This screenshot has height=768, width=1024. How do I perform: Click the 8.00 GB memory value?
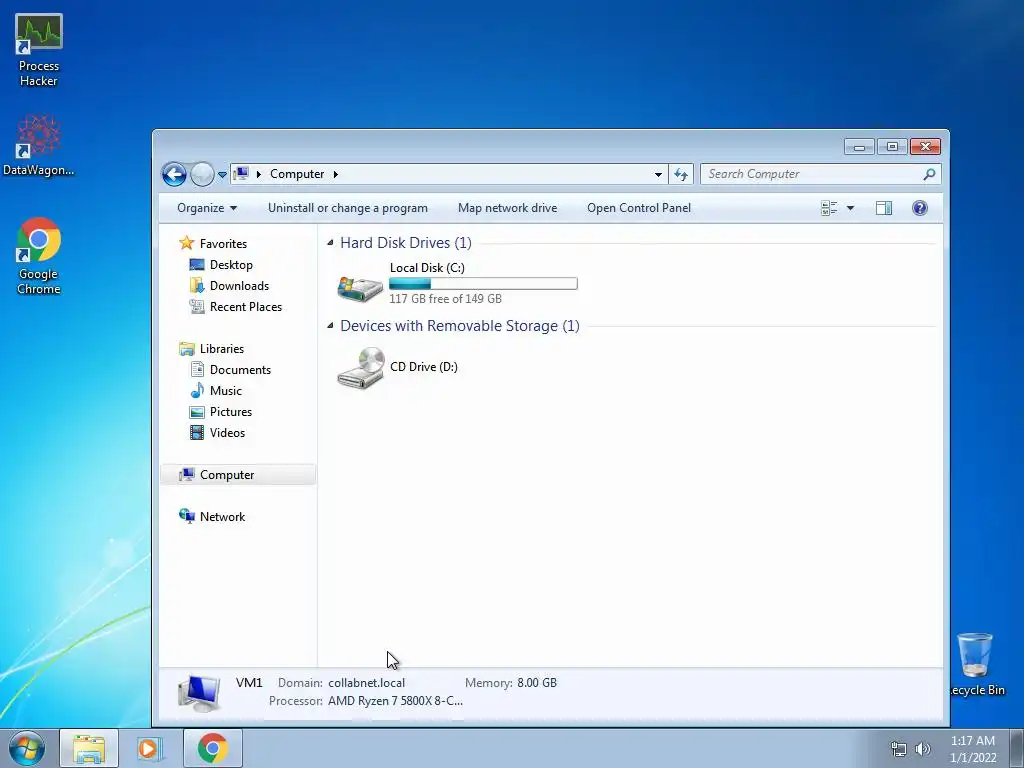tap(537, 683)
